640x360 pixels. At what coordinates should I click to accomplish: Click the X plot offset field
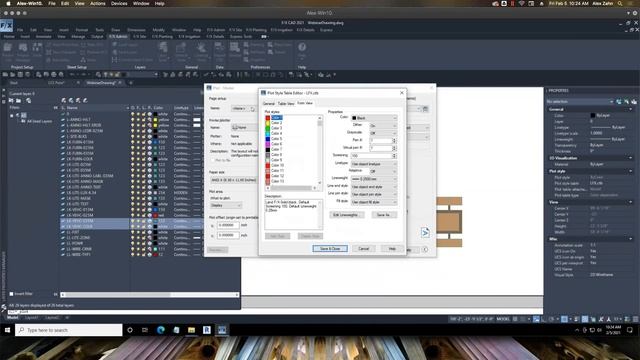click(x=228, y=225)
